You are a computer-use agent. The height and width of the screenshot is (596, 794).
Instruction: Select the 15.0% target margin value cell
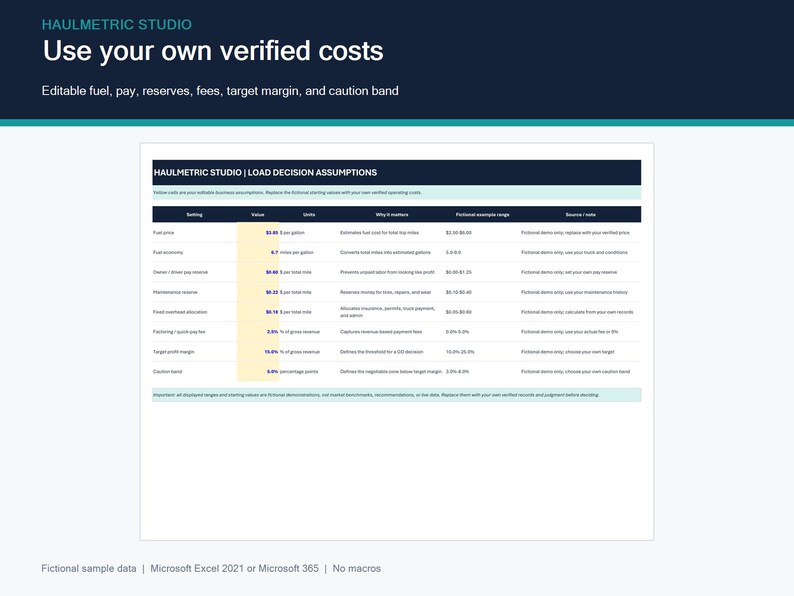(x=258, y=351)
